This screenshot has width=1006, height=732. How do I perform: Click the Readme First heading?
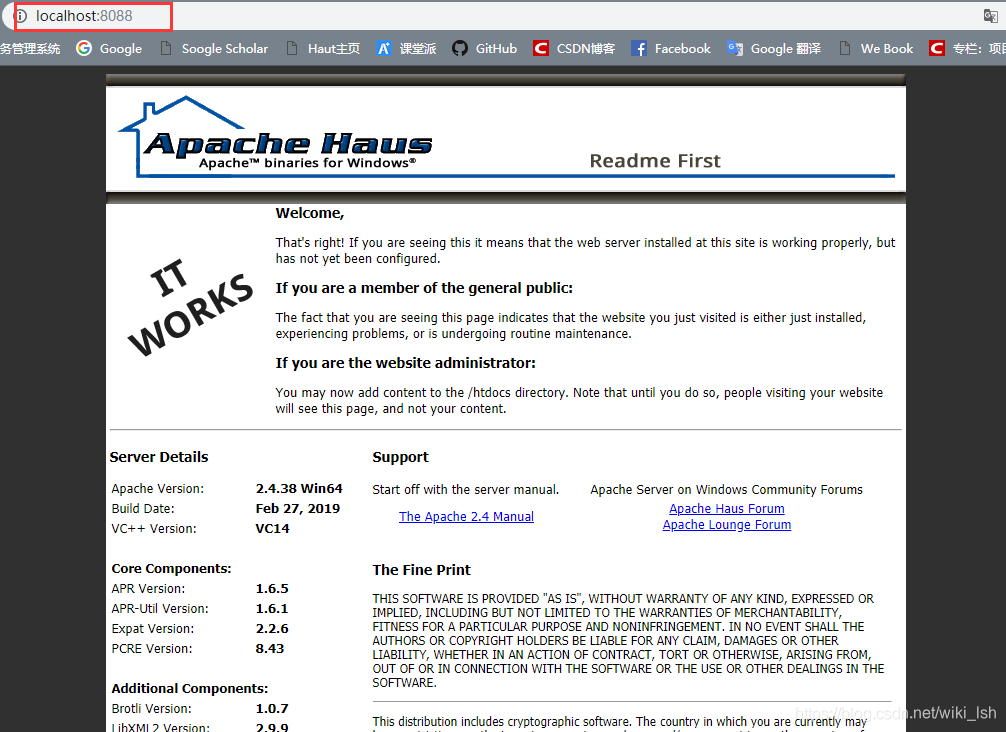[655, 160]
